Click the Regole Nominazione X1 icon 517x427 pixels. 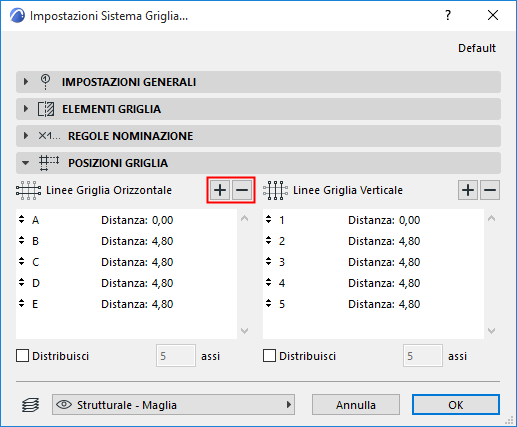tap(49, 136)
